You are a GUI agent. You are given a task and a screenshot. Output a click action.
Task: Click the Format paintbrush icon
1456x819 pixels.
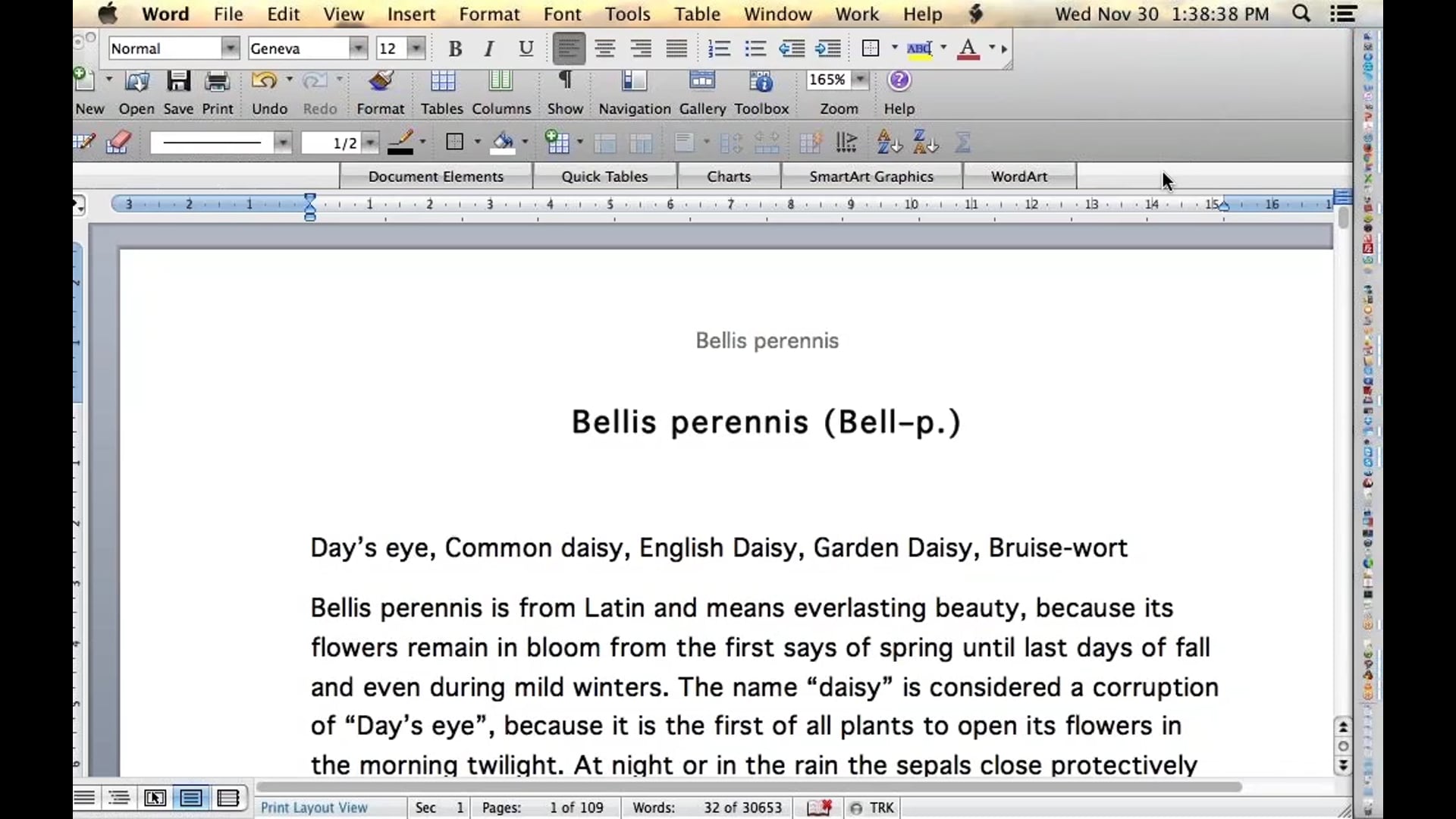pyautogui.click(x=380, y=81)
